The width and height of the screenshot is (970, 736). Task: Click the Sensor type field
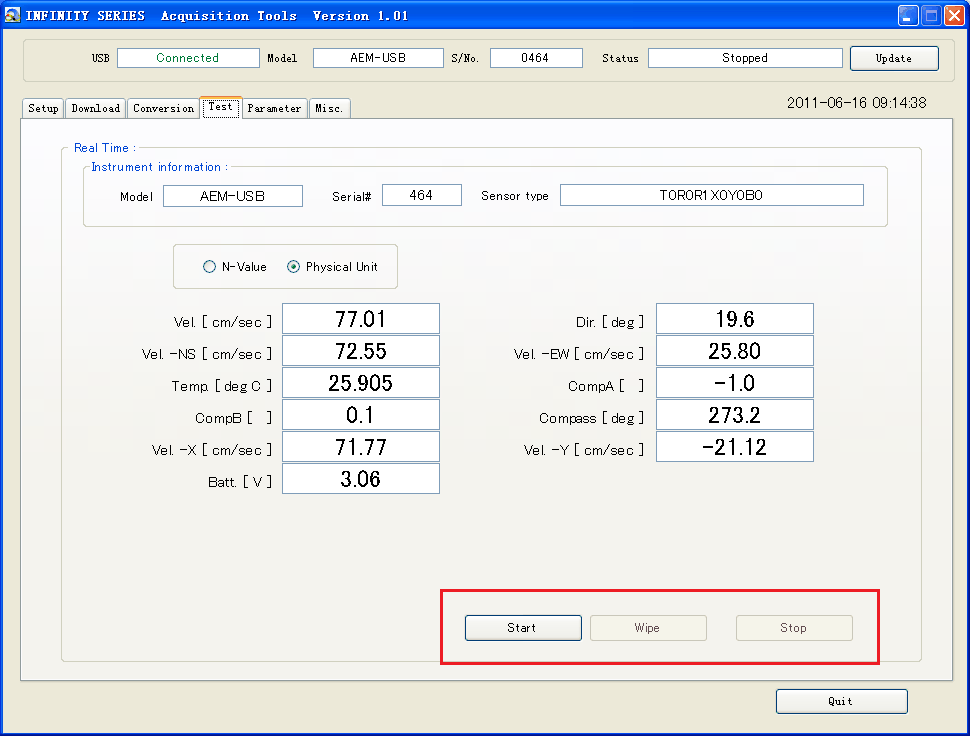[x=711, y=195]
